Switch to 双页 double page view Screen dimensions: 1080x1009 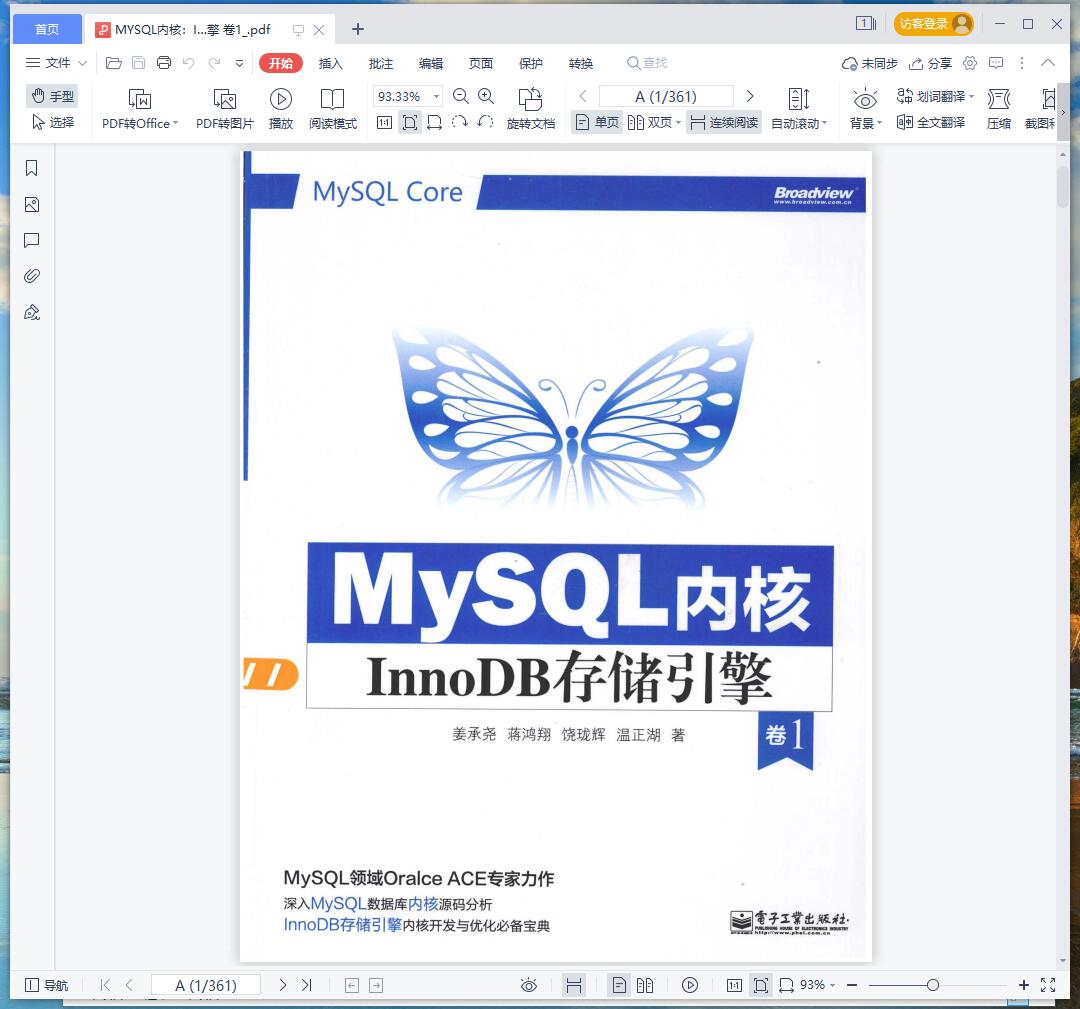pos(654,123)
